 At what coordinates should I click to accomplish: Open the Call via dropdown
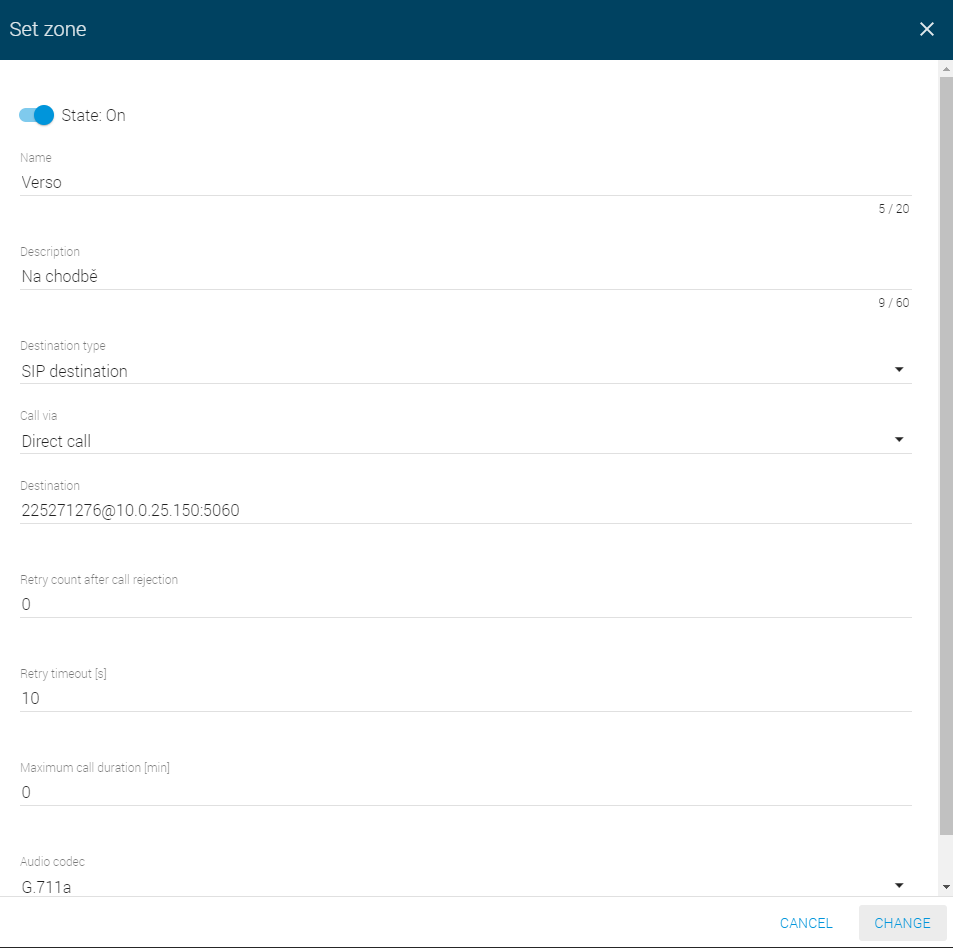tap(466, 441)
